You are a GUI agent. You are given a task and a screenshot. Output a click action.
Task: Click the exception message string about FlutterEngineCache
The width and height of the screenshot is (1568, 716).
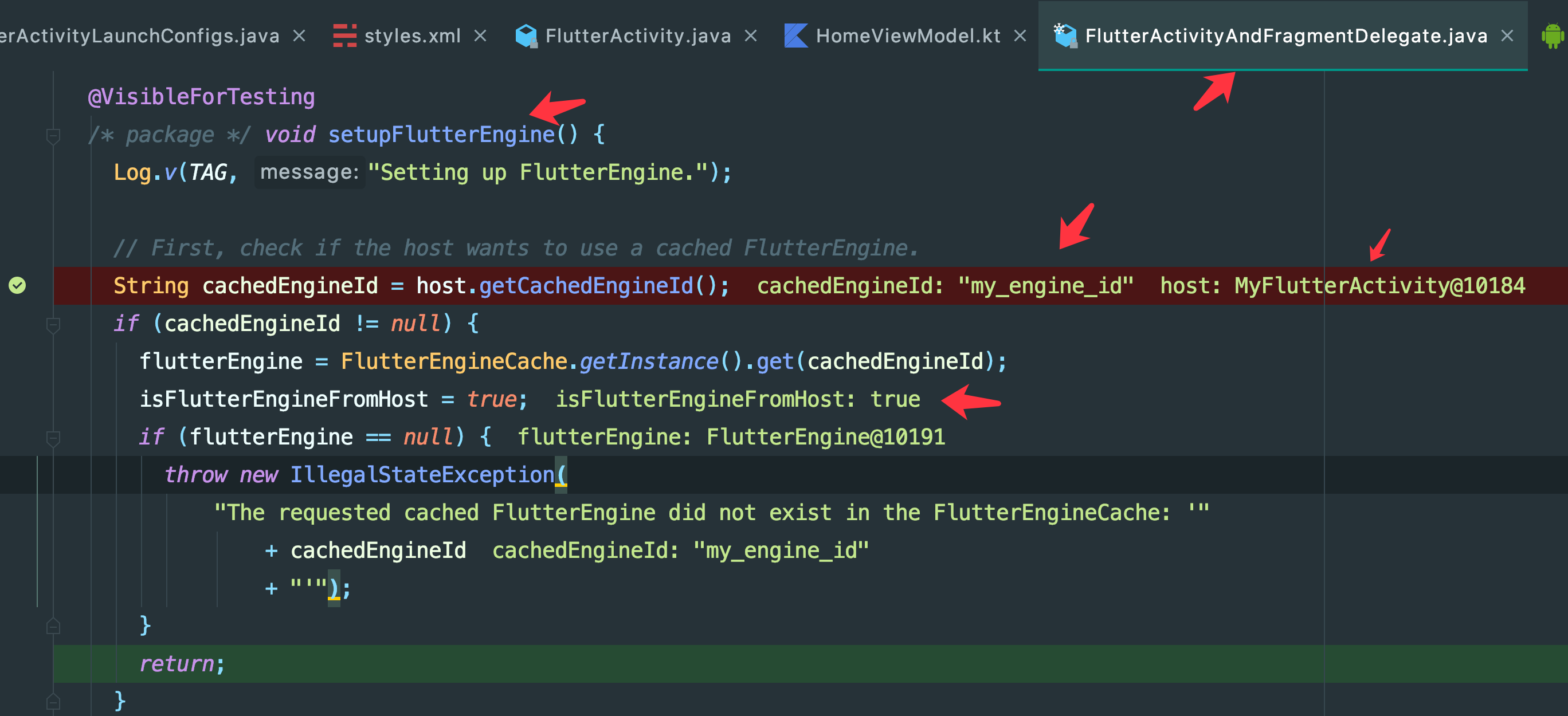click(x=712, y=512)
